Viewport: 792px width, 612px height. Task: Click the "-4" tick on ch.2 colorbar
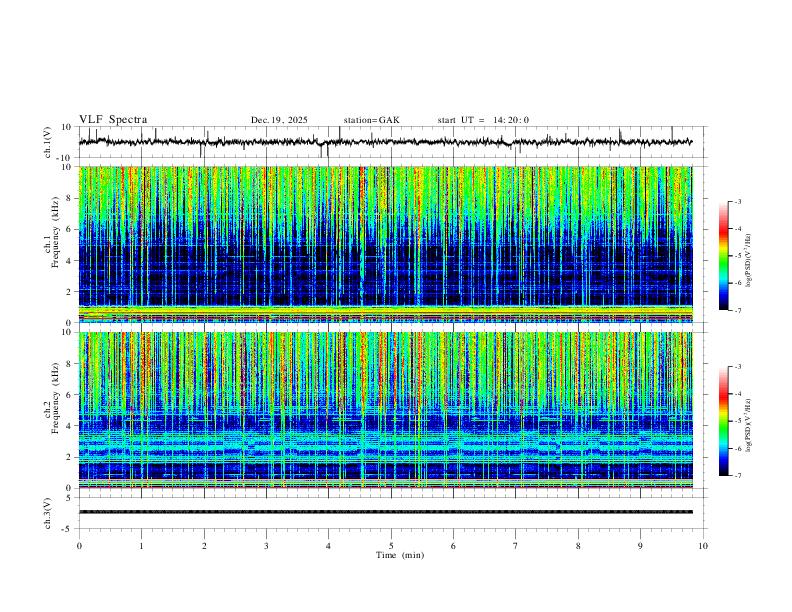(738, 394)
